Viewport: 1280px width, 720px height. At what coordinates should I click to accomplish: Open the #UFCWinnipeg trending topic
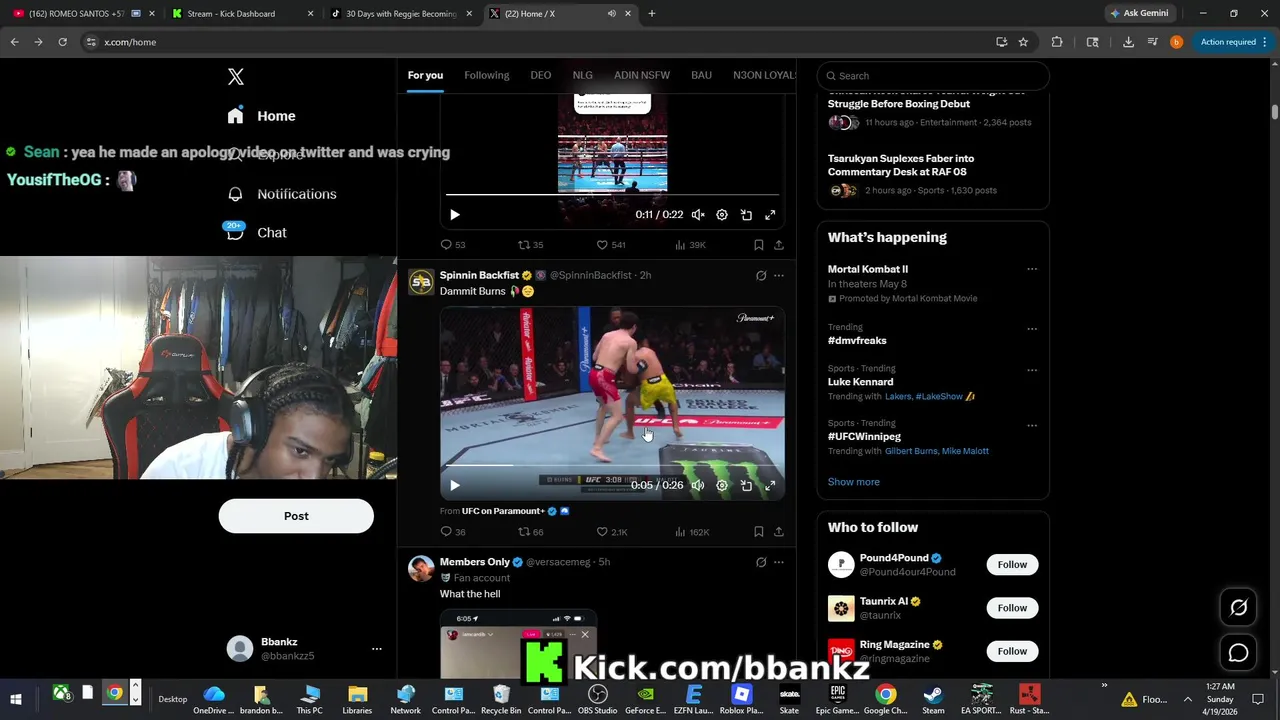pyautogui.click(x=864, y=437)
